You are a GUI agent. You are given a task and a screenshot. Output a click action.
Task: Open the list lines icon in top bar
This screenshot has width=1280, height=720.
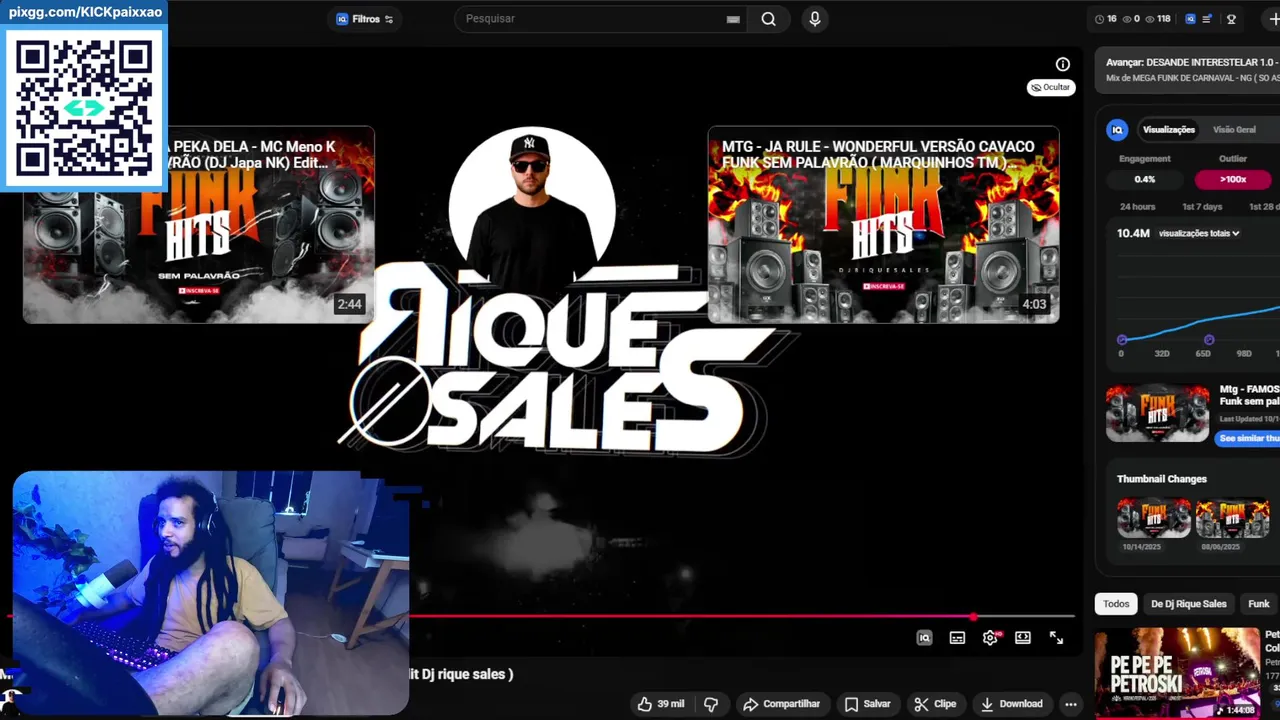coord(1208,19)
